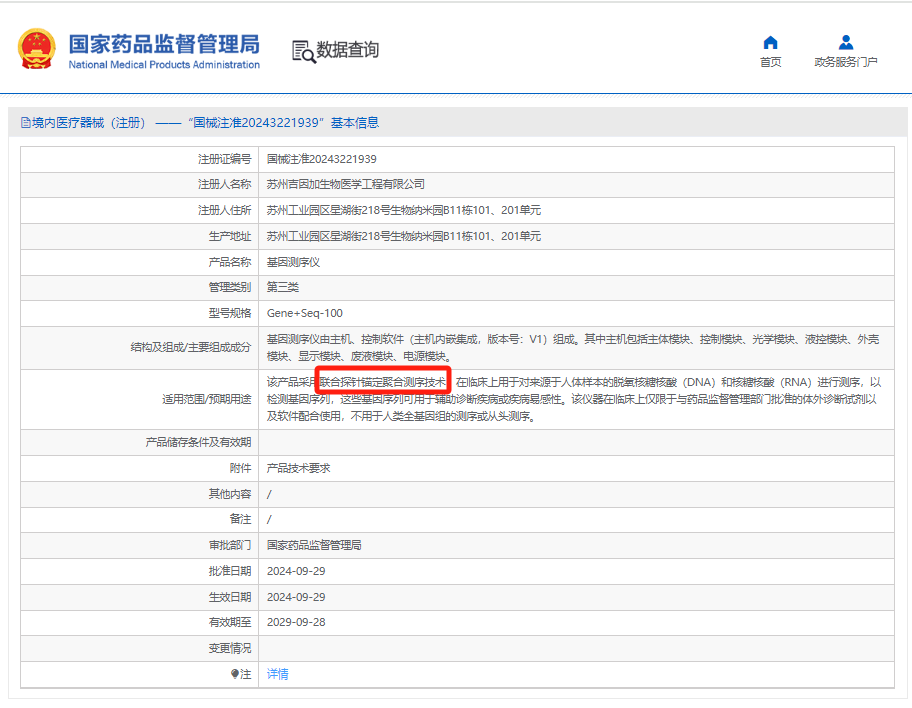Click the 型号规格 label

(x=230, y=313)
